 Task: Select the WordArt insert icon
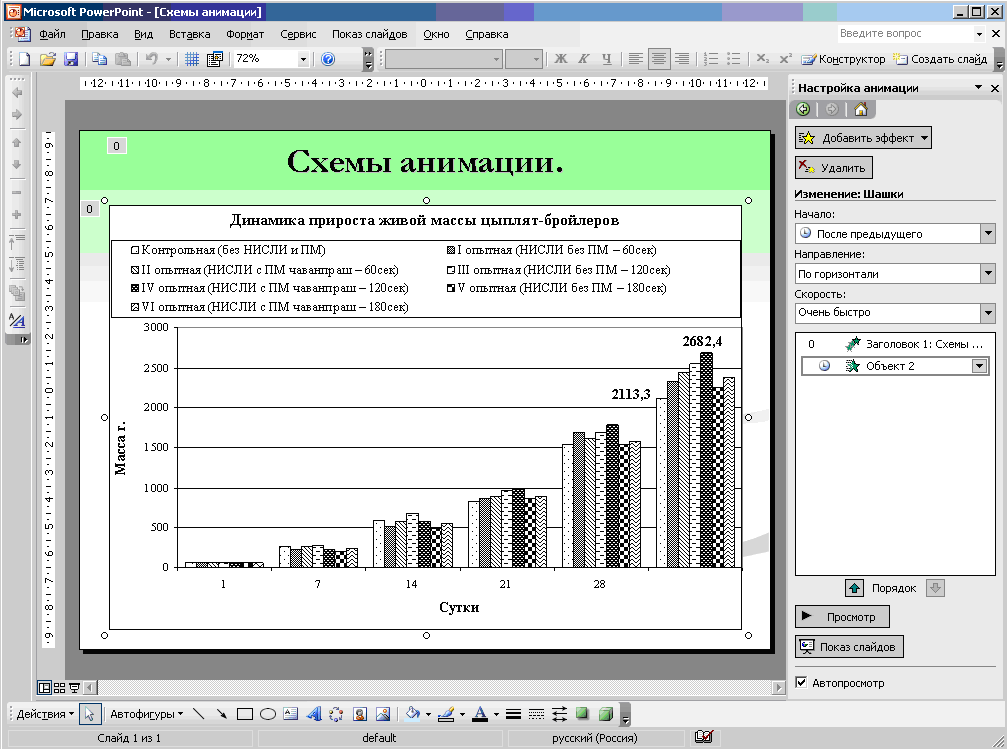(x=313, y=714)
